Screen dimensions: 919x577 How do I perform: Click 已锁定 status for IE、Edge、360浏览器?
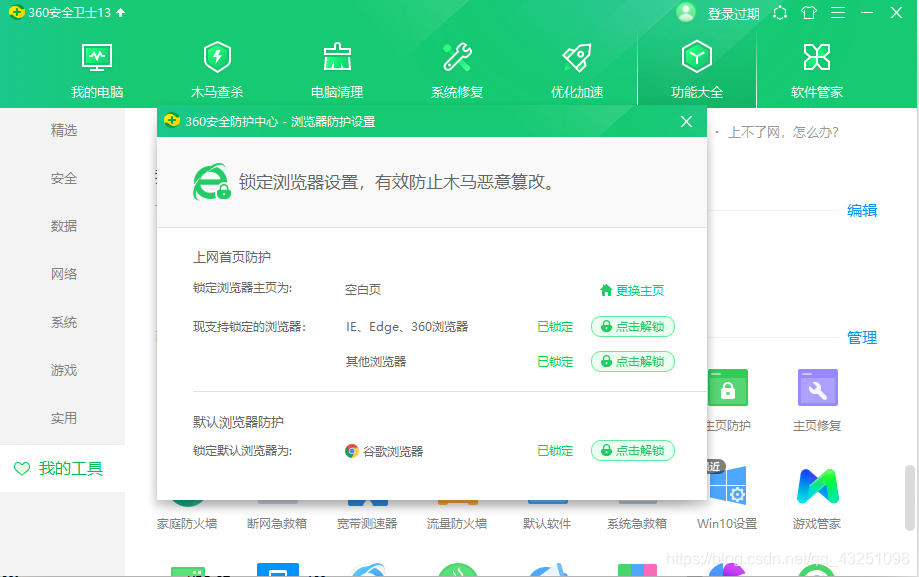pyautogui.click(x=555, y=327)
